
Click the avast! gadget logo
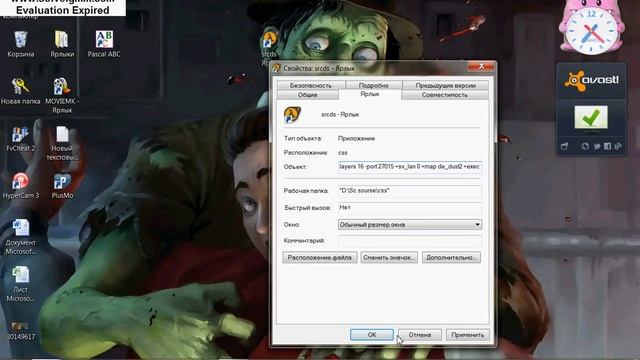click(591, 80)
